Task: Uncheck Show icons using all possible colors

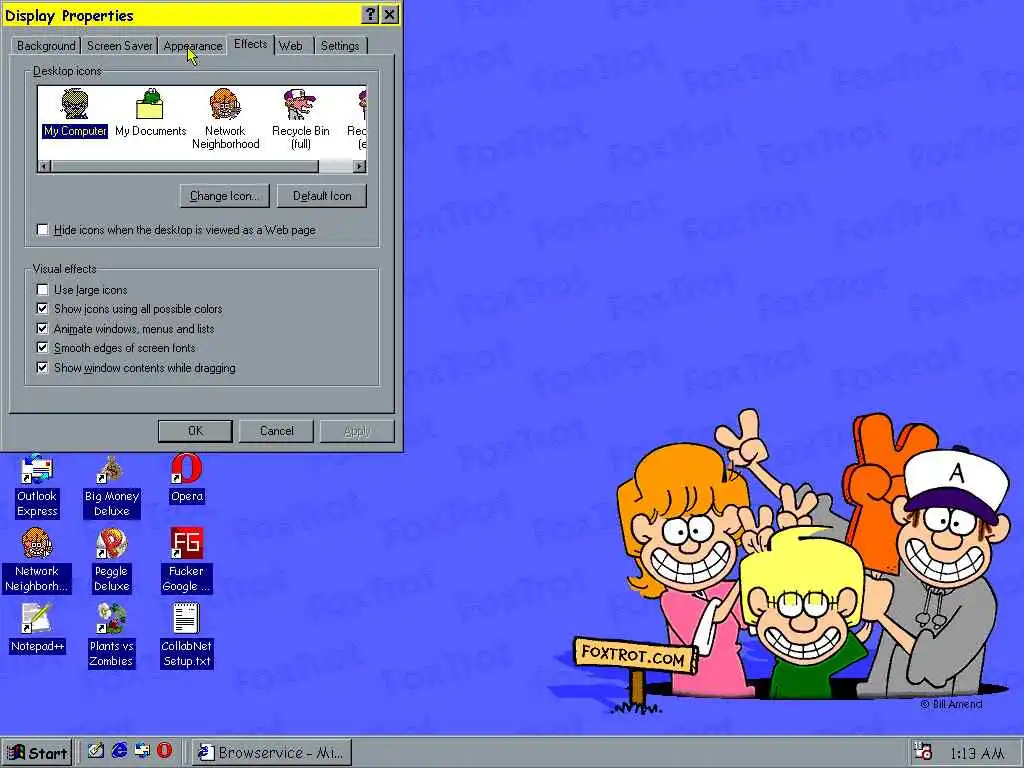Action: click(43, 309)
